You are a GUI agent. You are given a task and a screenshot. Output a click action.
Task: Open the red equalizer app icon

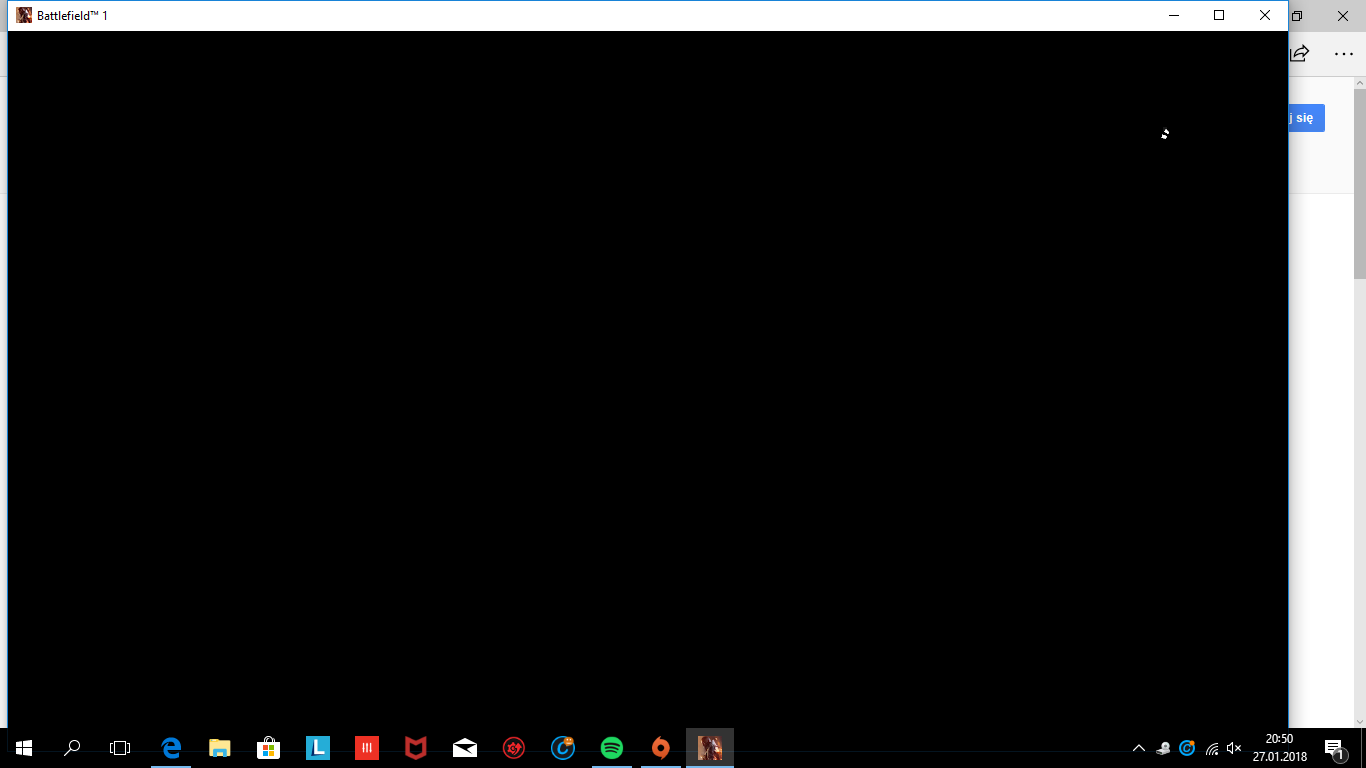(367, 747)
